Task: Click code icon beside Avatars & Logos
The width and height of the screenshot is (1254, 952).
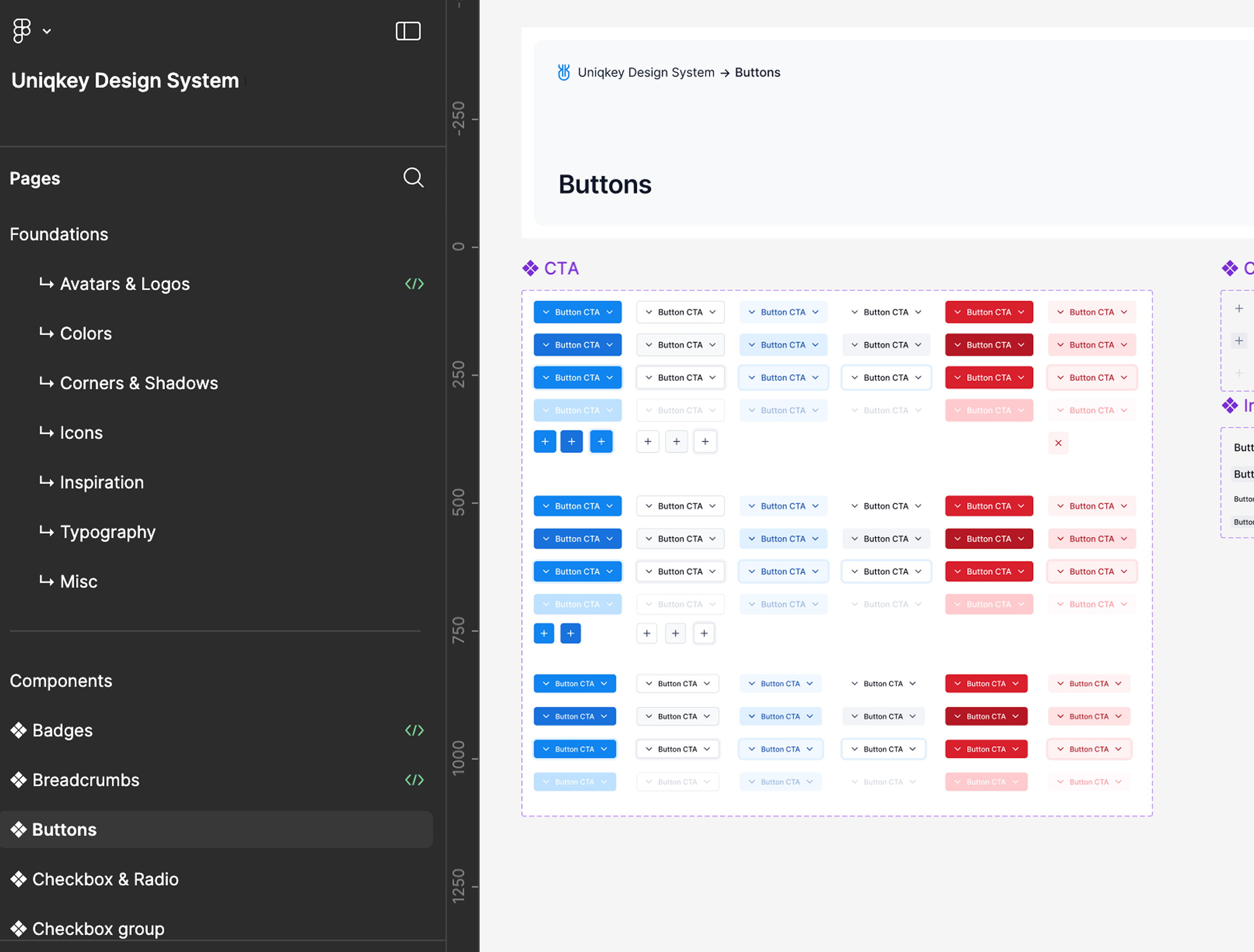Action: (x=414, y=284)
